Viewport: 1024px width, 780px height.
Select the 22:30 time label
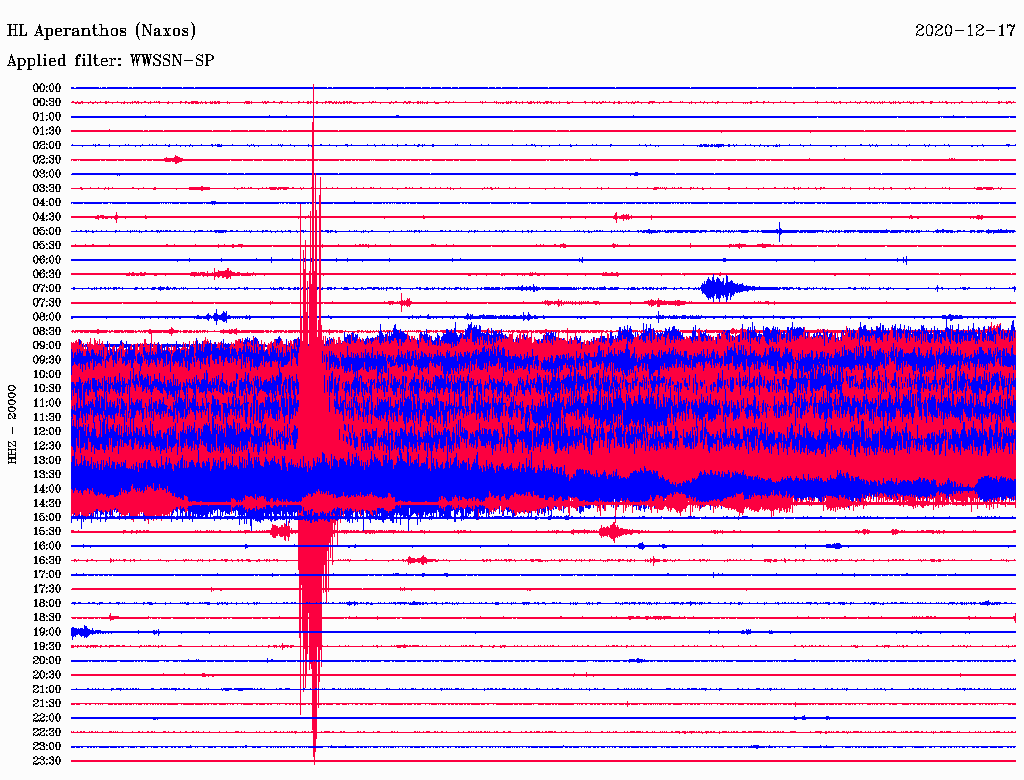47,732
